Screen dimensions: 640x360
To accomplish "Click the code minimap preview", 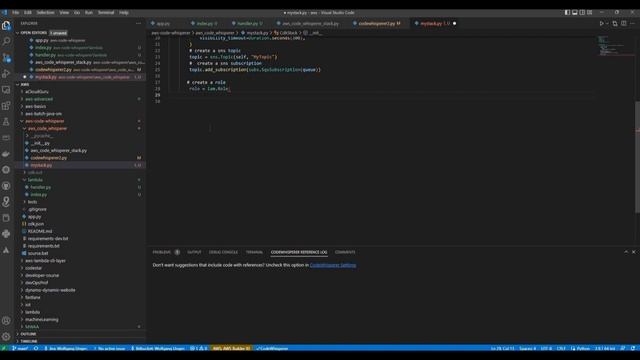I will click(x=616, y=47).
